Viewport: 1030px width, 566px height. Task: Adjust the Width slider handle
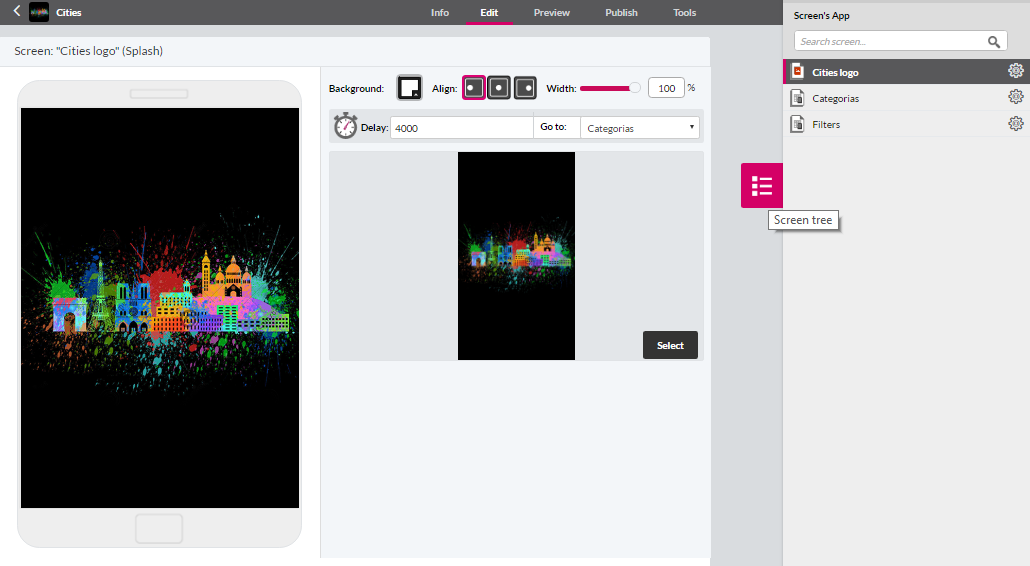click(635, 88)
